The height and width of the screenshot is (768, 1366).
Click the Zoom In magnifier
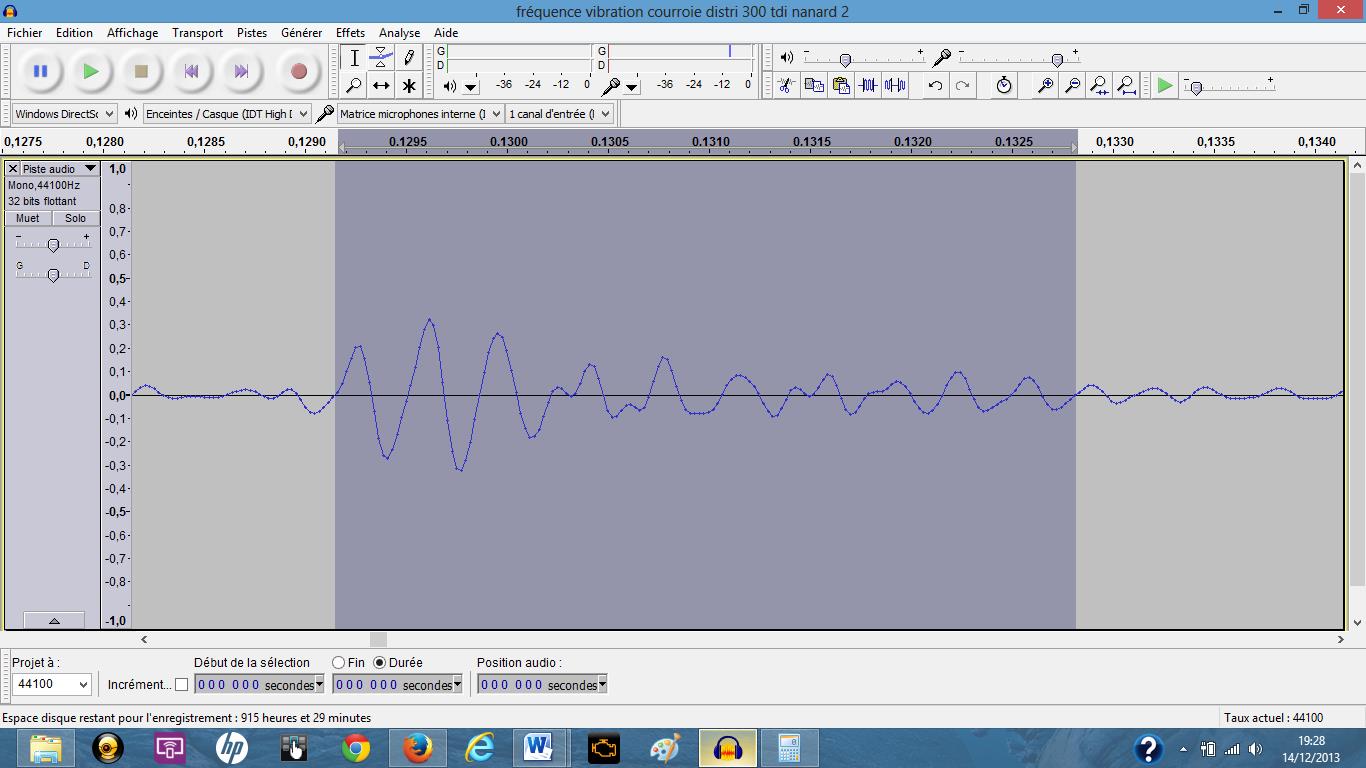point(1045,86)
